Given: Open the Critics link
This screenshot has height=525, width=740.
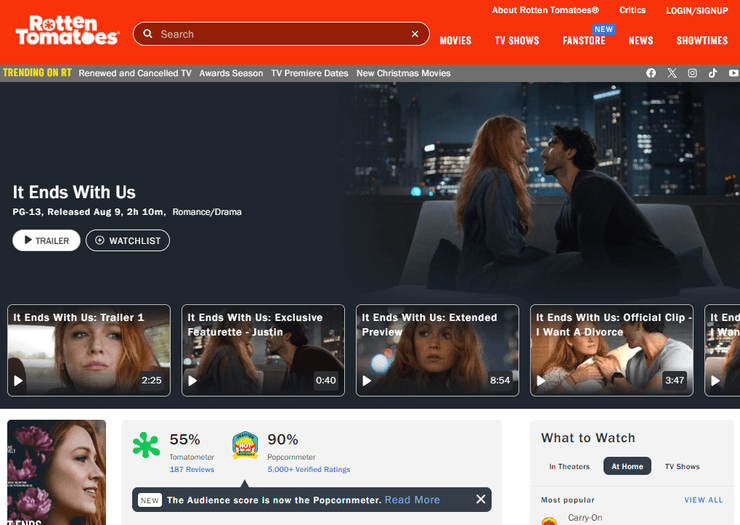Looking at the screenshot, I should point(632,10).
